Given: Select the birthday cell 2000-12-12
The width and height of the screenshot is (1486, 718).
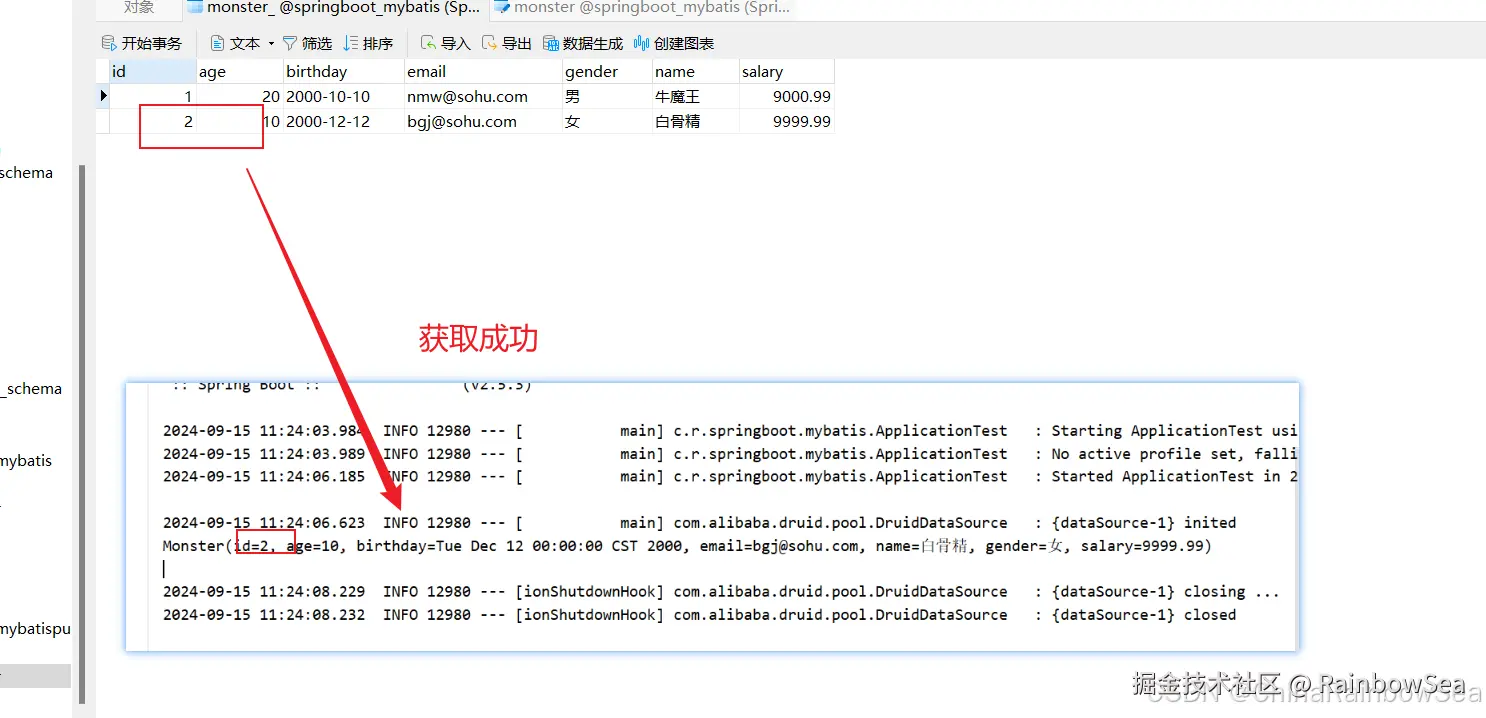Looking at the screenshot, I should click(343, 121).
